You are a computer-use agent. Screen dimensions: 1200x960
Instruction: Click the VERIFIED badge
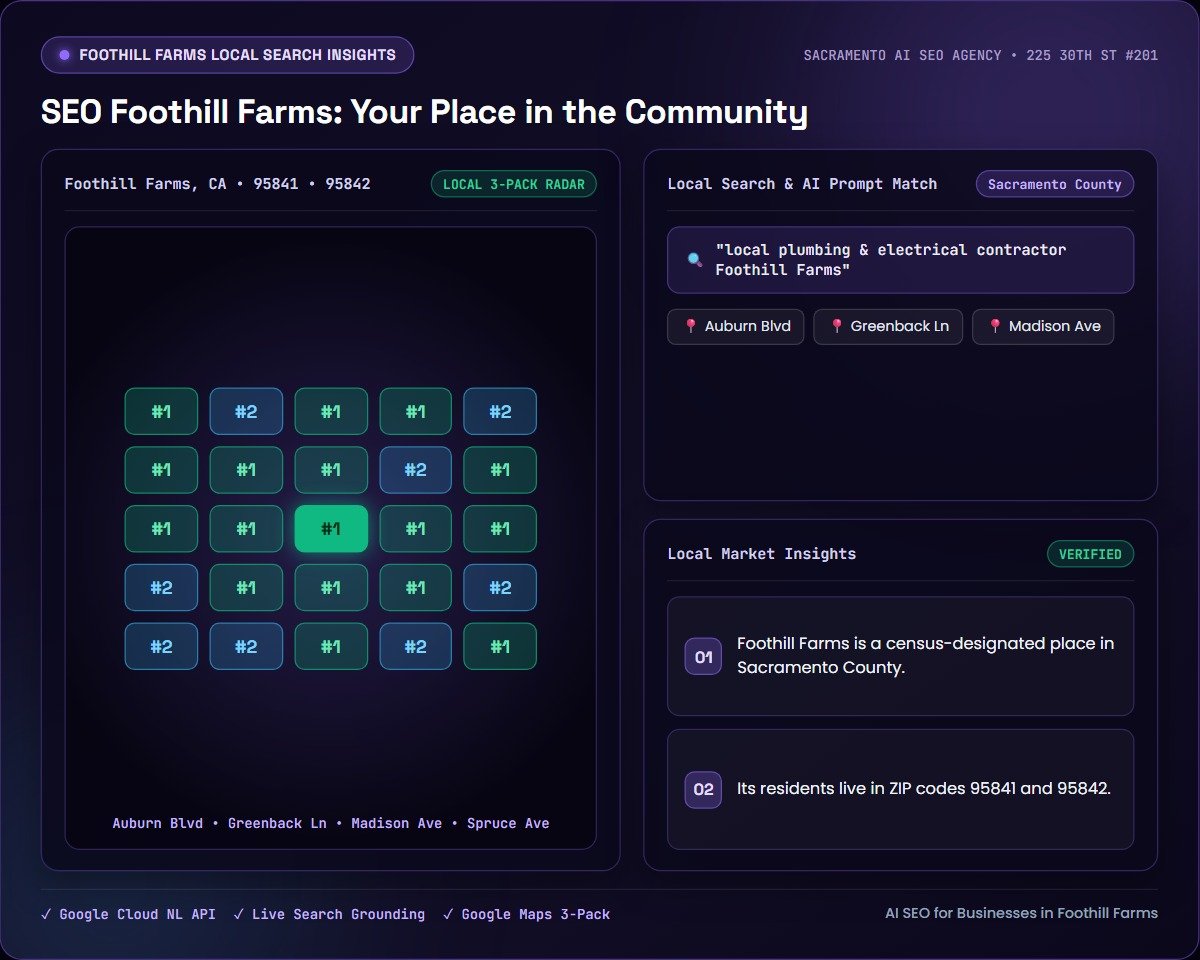coord(1090,554)
